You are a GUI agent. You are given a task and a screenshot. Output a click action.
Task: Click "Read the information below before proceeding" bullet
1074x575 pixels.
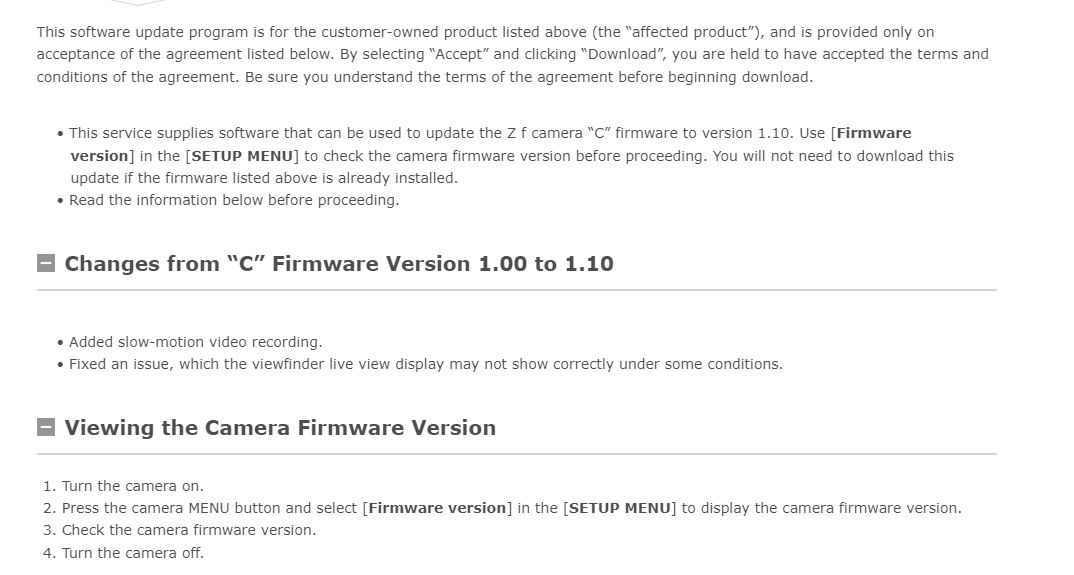pos(234,200)
